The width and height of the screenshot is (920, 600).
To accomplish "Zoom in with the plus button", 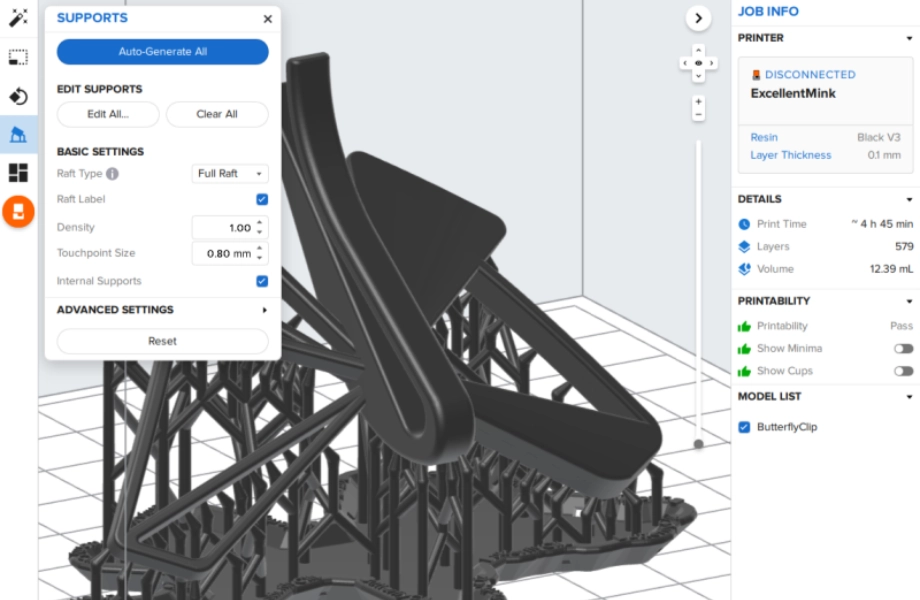I will 698,102.
